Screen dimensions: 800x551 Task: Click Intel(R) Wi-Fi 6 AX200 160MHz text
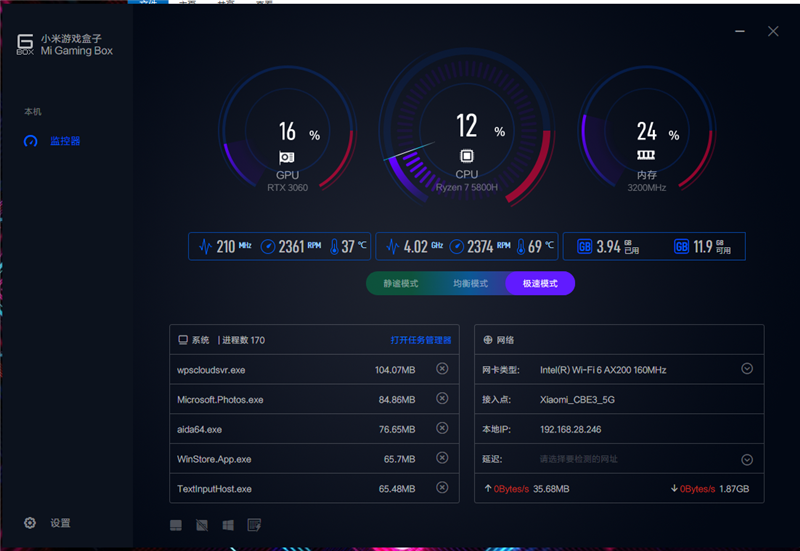[603, 370]
